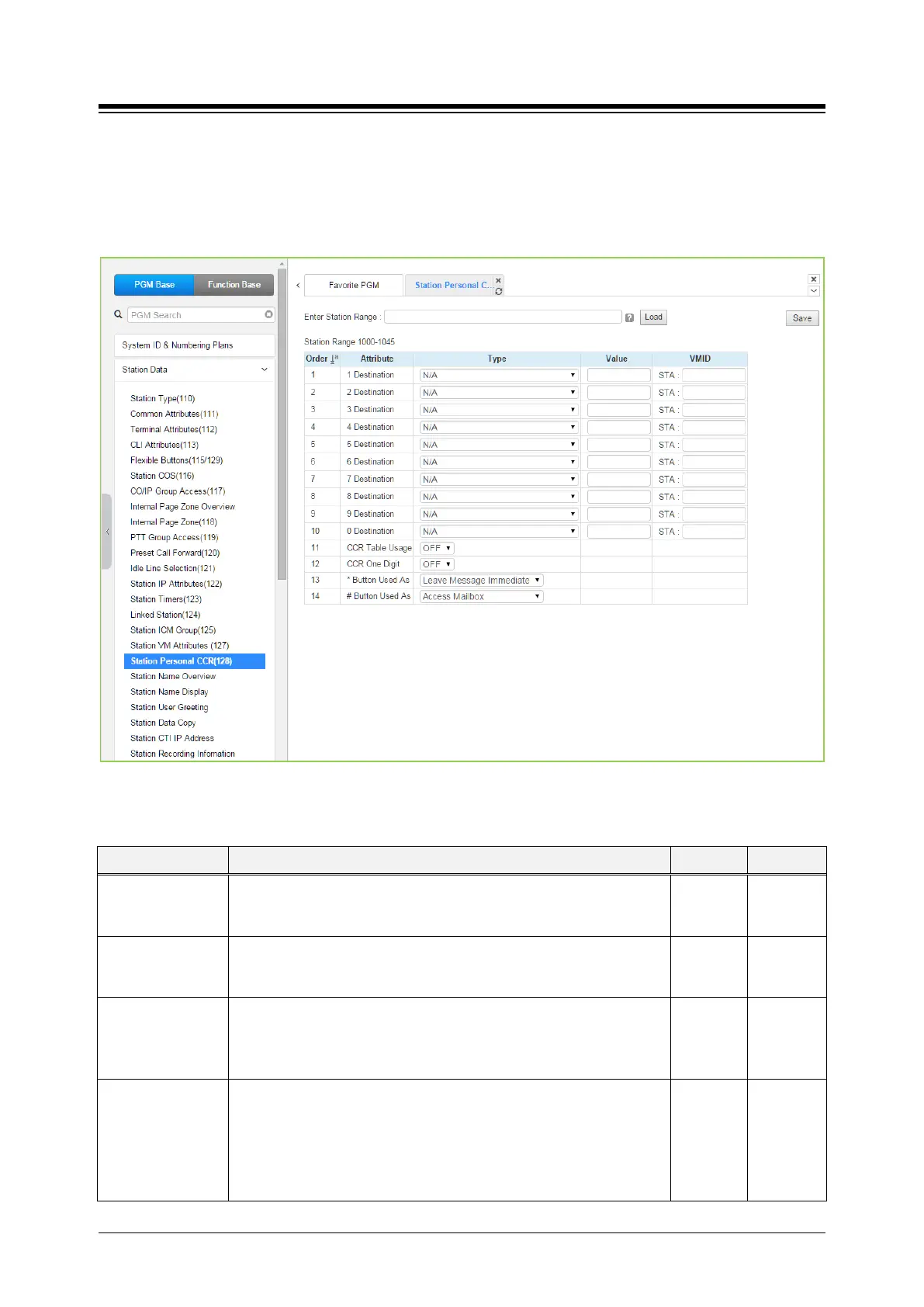Open Type dropdown for 3 Destination

(x=499, y=410)
